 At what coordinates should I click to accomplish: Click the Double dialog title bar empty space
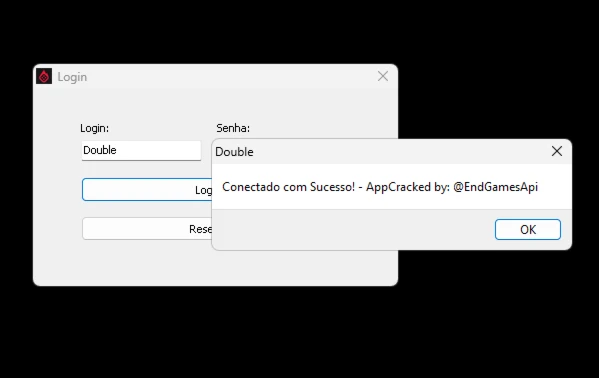tap(401, 152)
